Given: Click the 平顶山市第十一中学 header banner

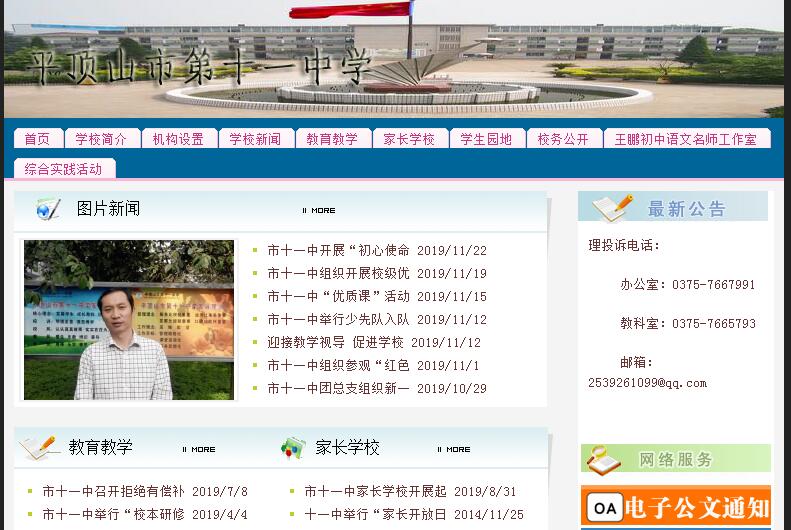Looking at the screenshot, I should 393,59.
